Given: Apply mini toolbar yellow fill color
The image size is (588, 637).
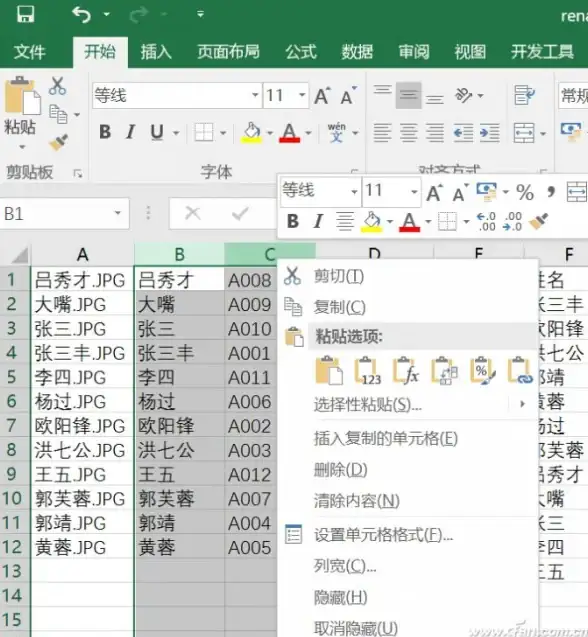Looking at the screenshot, I should click(x=372, y=222).
